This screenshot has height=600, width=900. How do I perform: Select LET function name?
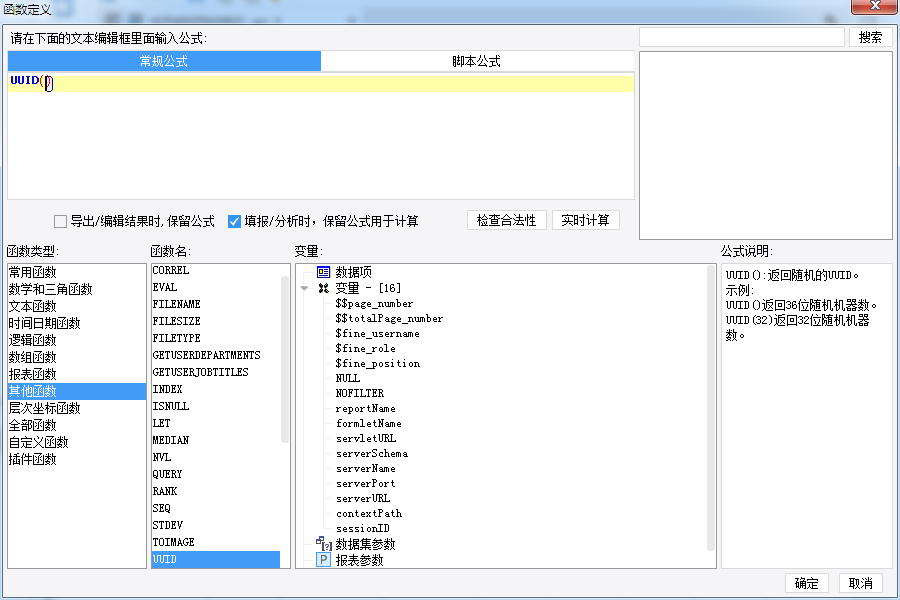click(x=216, y=423)
